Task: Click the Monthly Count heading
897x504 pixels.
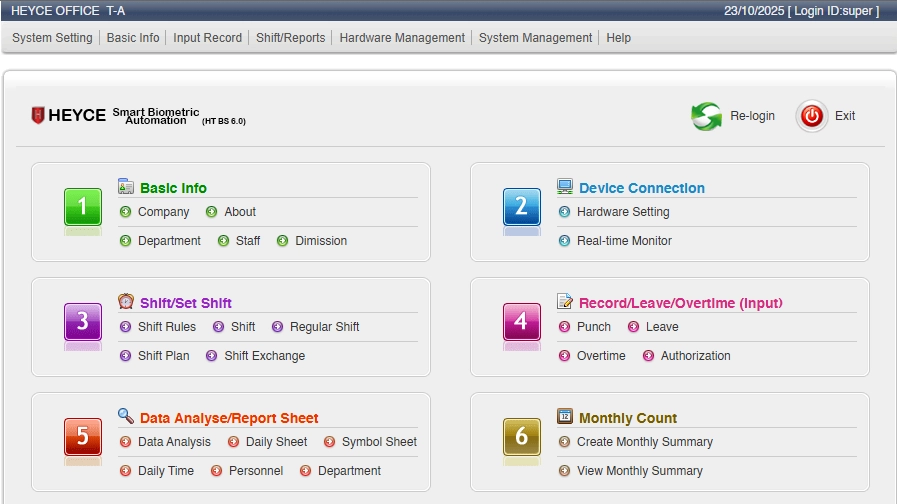Action: tap(628, 418)
